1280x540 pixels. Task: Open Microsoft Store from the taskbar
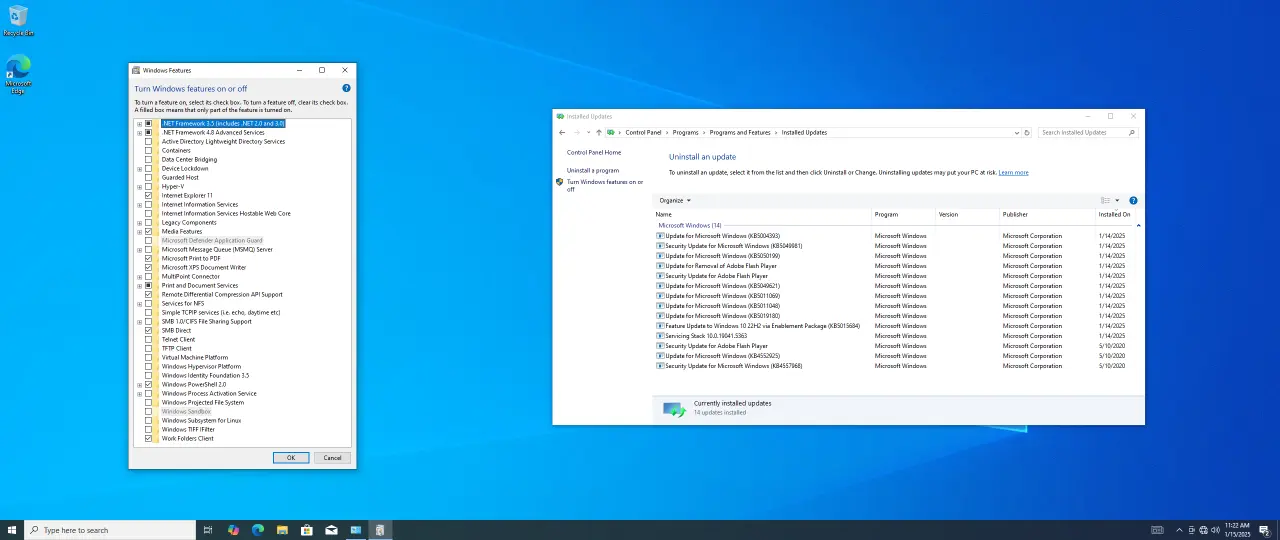pos(307,530)
